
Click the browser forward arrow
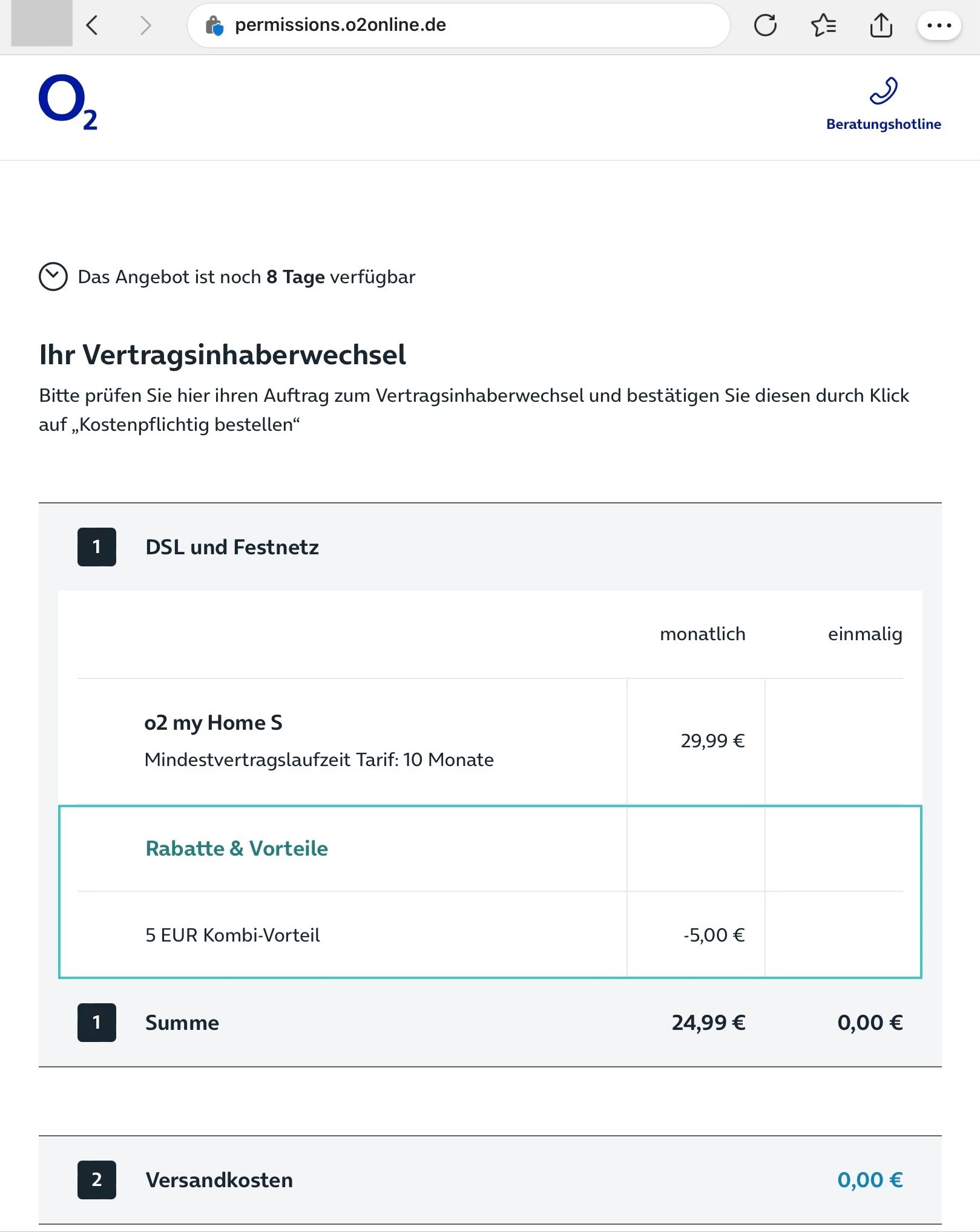coord(145,25)
